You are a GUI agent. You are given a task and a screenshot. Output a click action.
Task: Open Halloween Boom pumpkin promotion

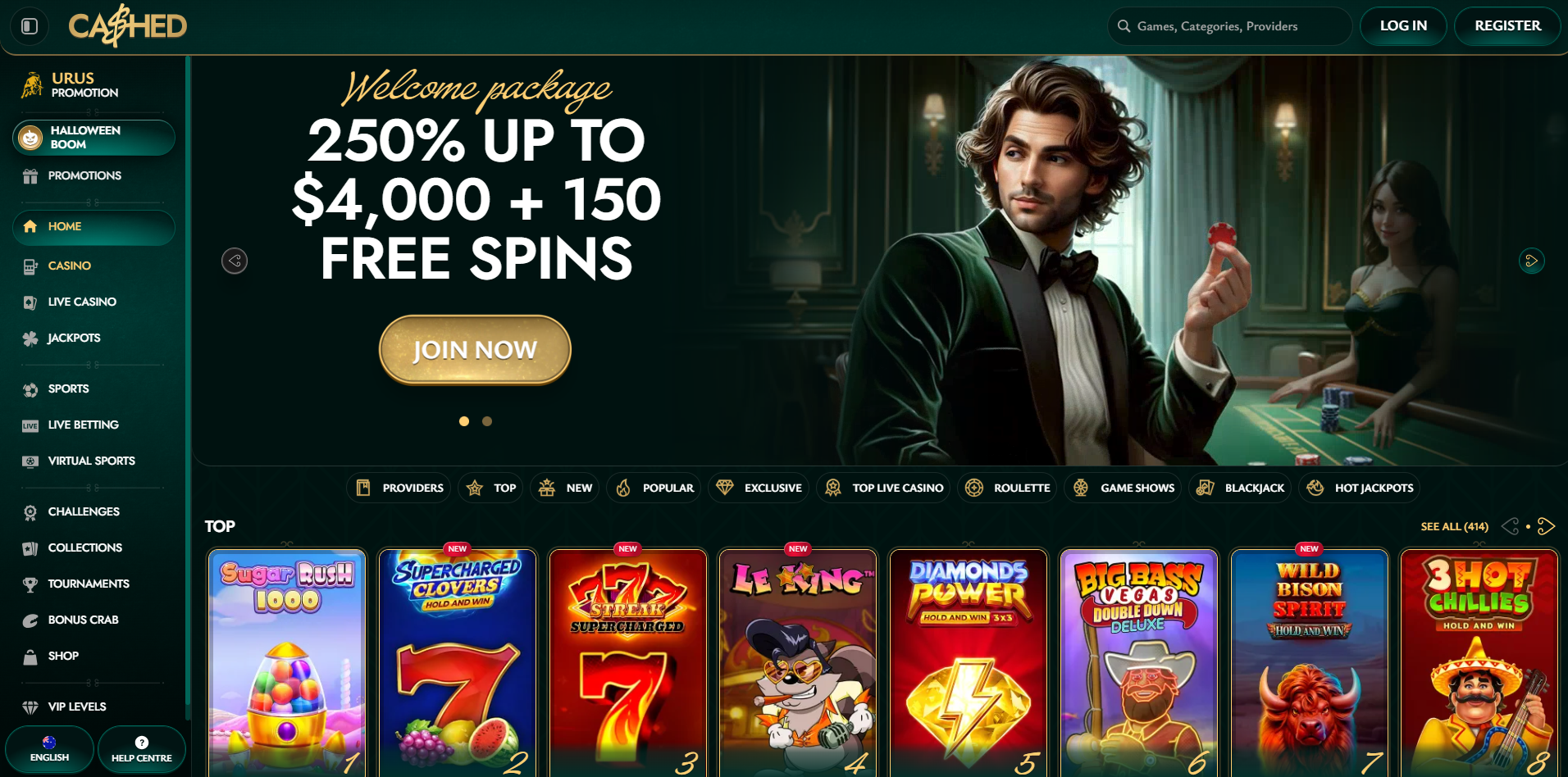pos(93,138)
